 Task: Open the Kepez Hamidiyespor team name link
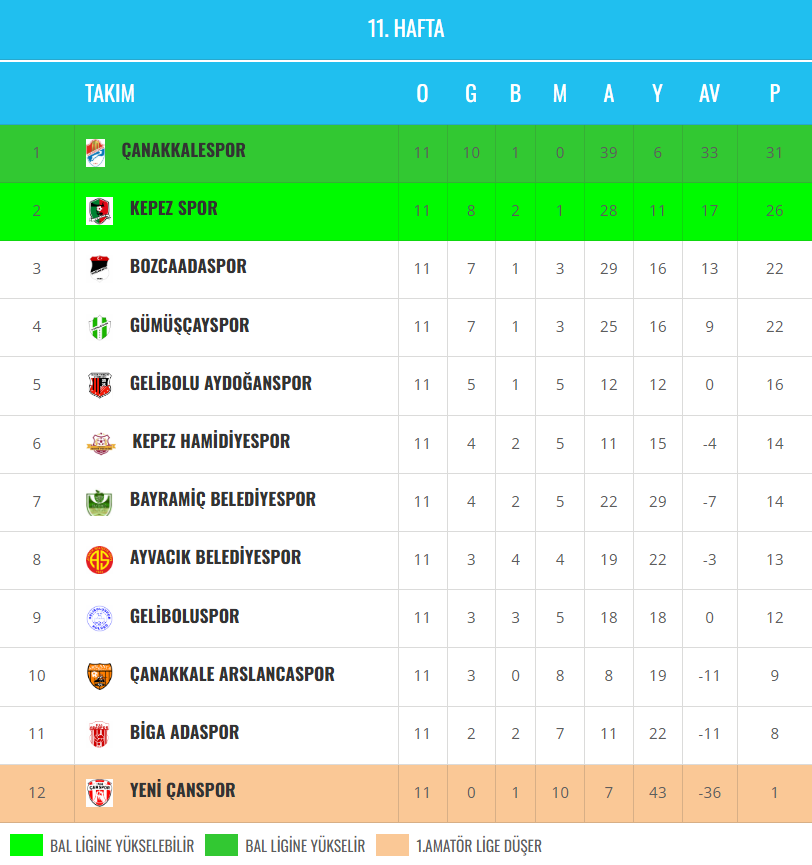click(211, 441)
